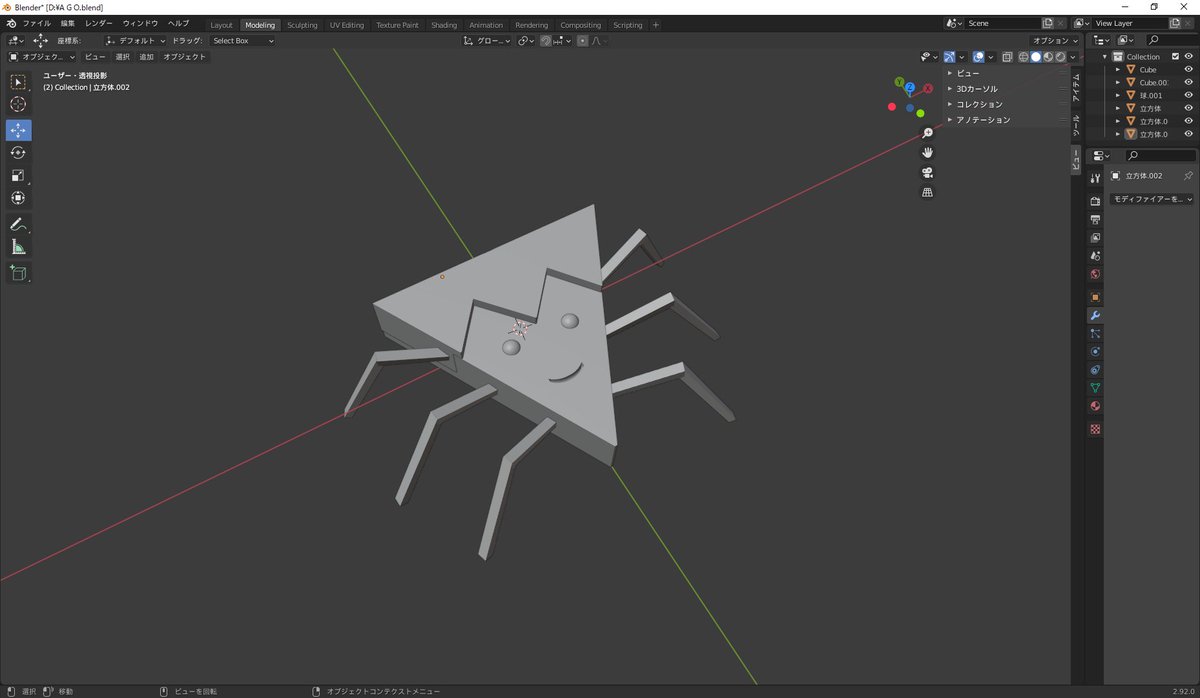Image resolution: width=1200 pixels, height=698 pixels.
Task: Toggle the show gizmo button
Action: 949,57
